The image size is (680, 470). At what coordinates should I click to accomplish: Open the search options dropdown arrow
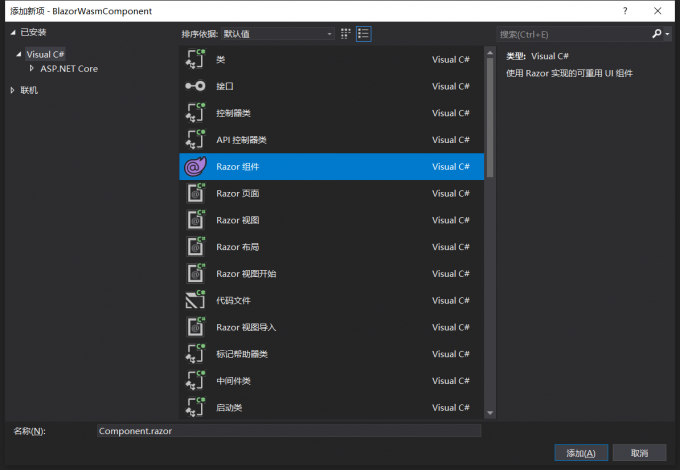click(x=667, y=34)
